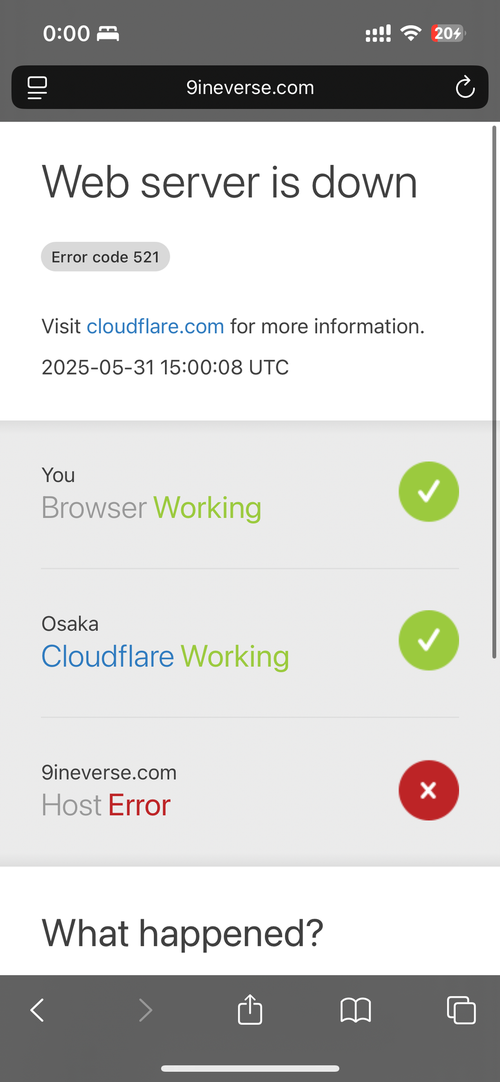Tap the What happened? heading

click(x=182, y=933)
